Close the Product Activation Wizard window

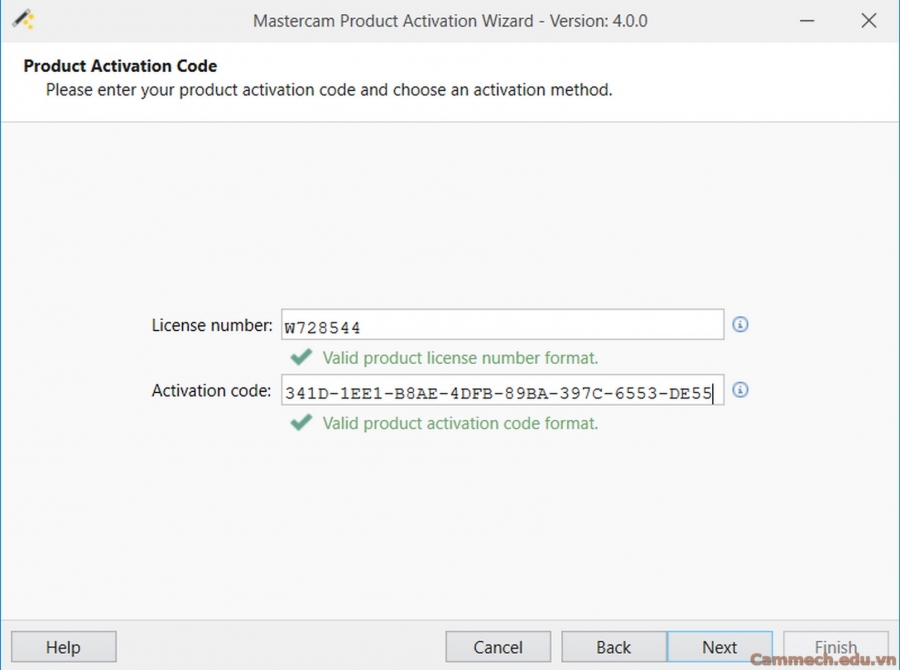pyautogui.click(x=868, y=20)
